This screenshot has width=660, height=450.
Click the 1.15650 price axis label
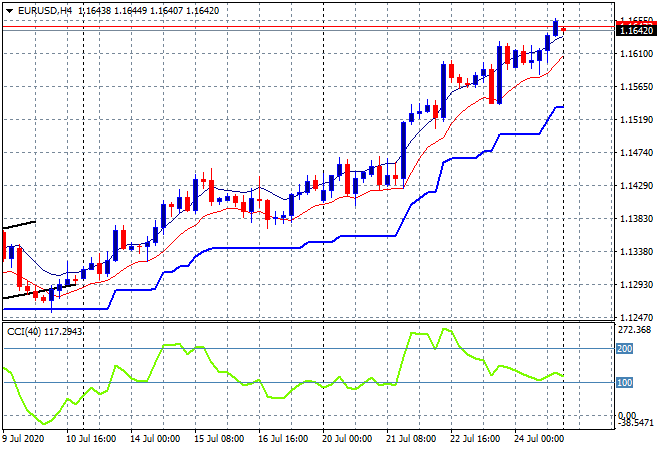point(636,87)
